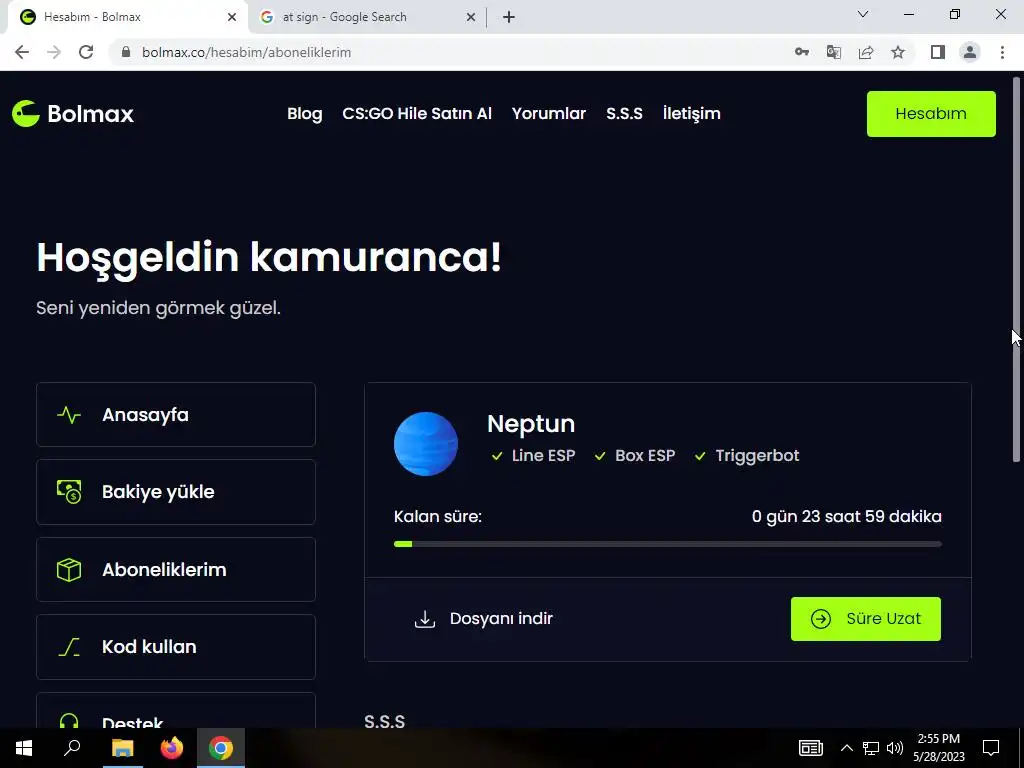Click the download icon beside Dosyanı indir
The image size is (1024, 768).
[x=425, y=619]
